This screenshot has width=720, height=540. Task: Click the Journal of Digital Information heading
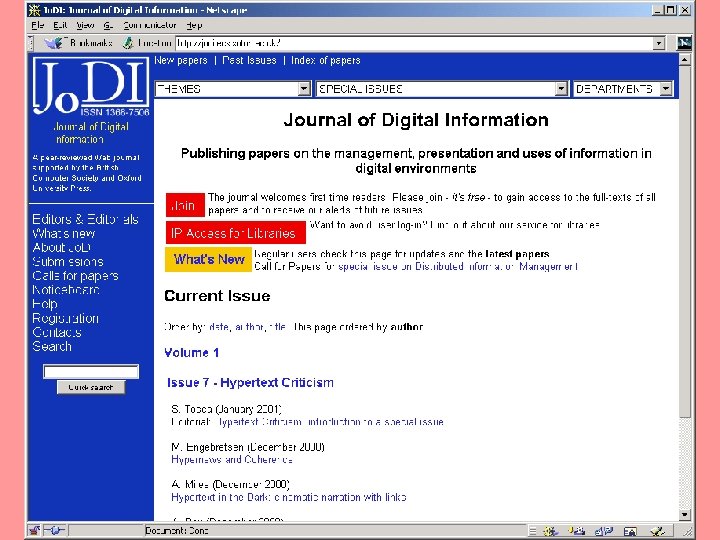pyautogui.click(x=416, y=120)
